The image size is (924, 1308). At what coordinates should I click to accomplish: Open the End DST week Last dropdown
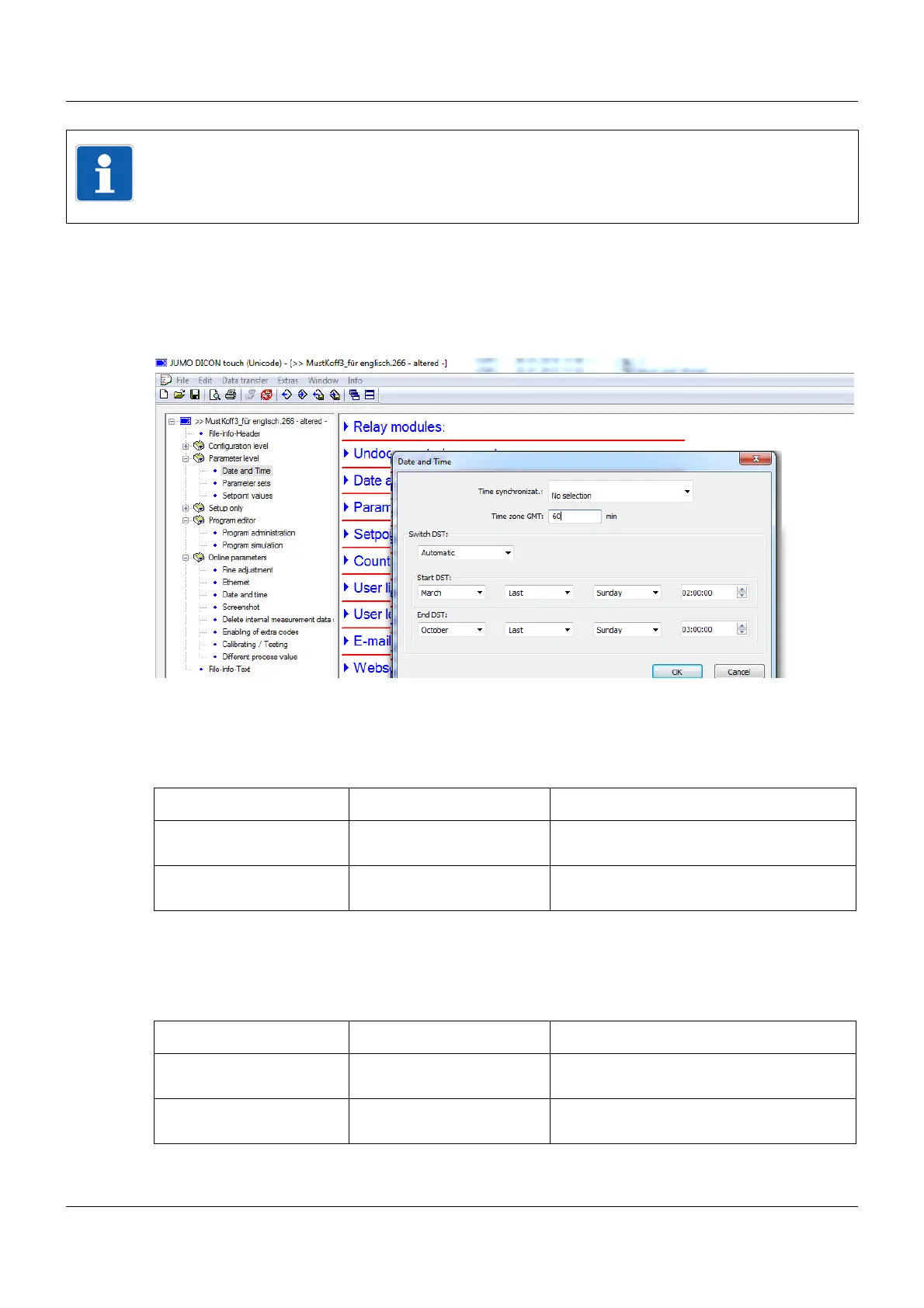(x=539, y=630)
